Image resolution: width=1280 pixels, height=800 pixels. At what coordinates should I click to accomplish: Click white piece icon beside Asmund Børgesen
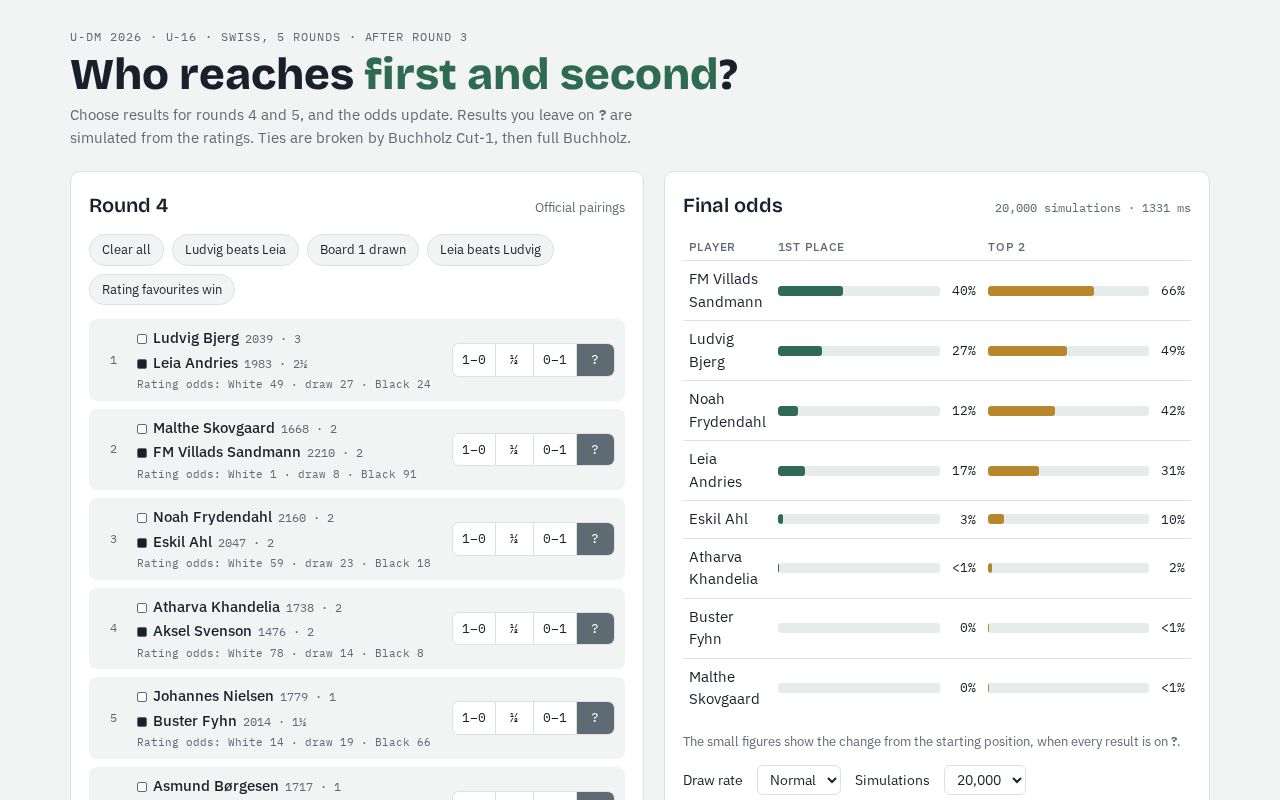142,787
